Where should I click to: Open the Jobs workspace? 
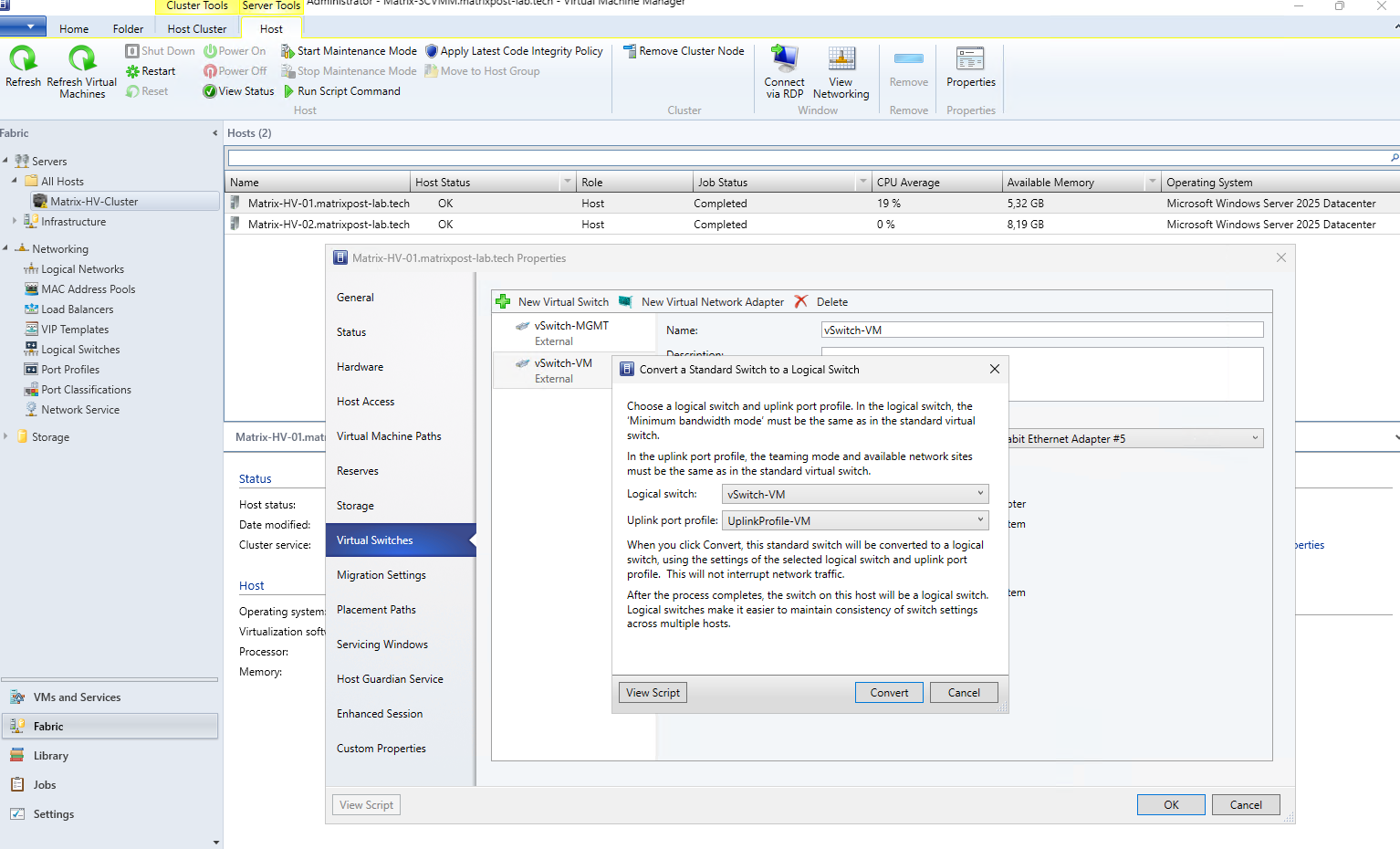coord(110,785)
